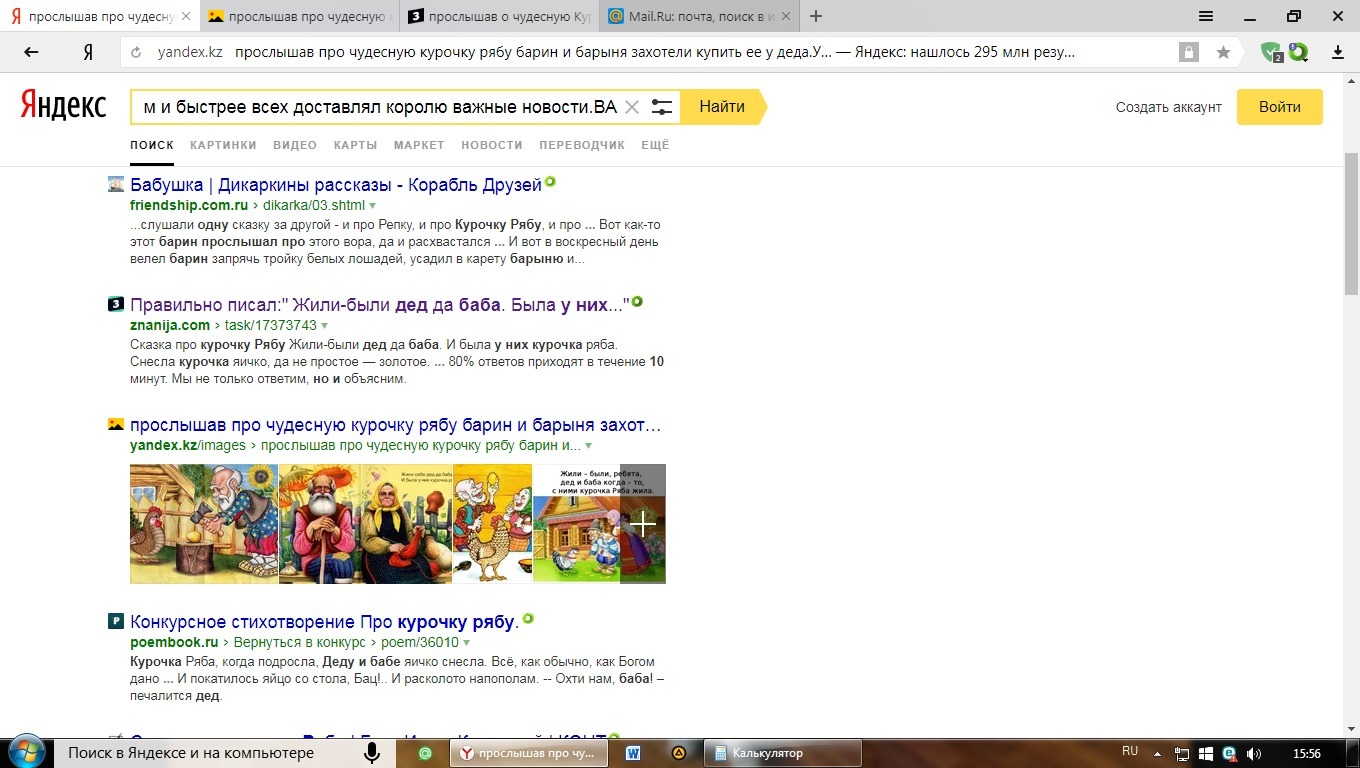The image size is (1360, 768).
Task: Switch to the КАРТЫ search tab
Action: [356, 145]
